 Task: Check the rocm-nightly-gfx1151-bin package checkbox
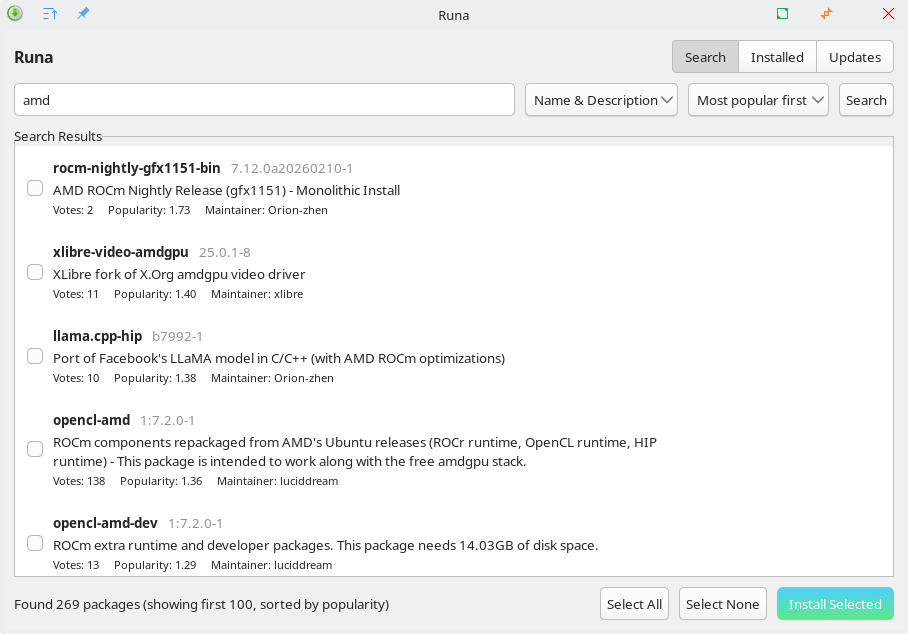coord(35,188)
